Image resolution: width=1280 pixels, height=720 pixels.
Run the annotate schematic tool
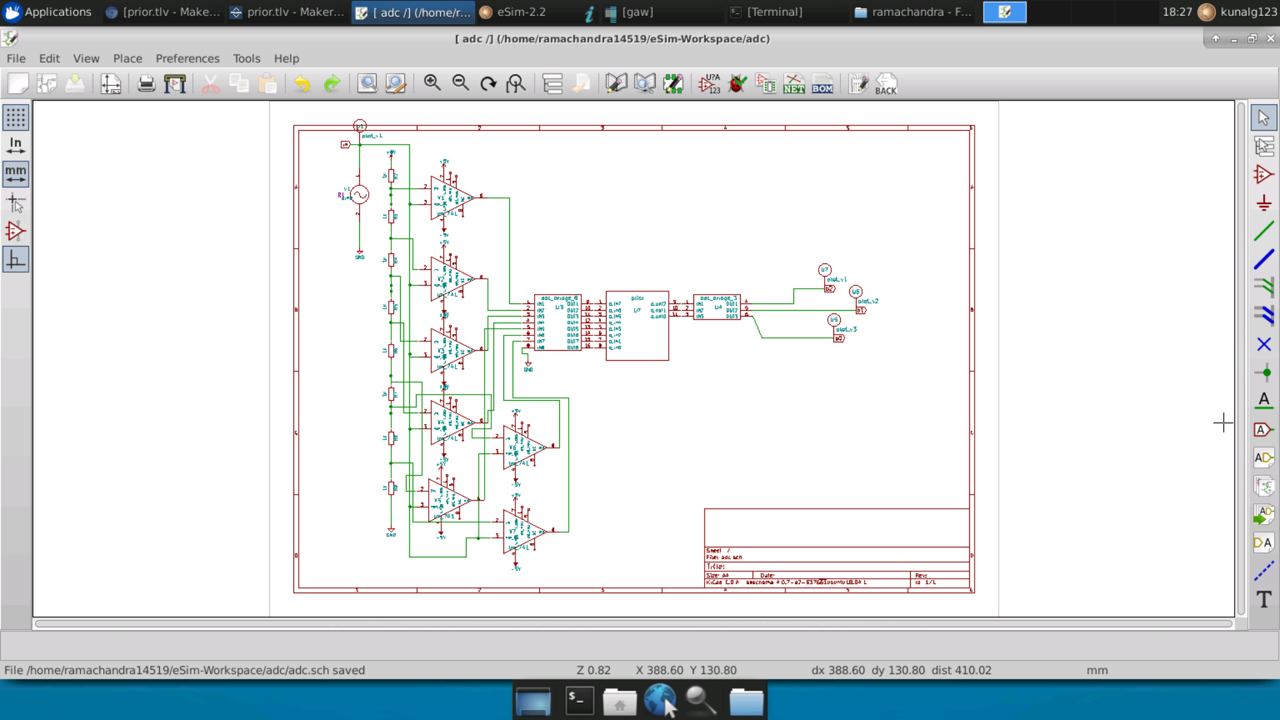(x=710, y=85)
